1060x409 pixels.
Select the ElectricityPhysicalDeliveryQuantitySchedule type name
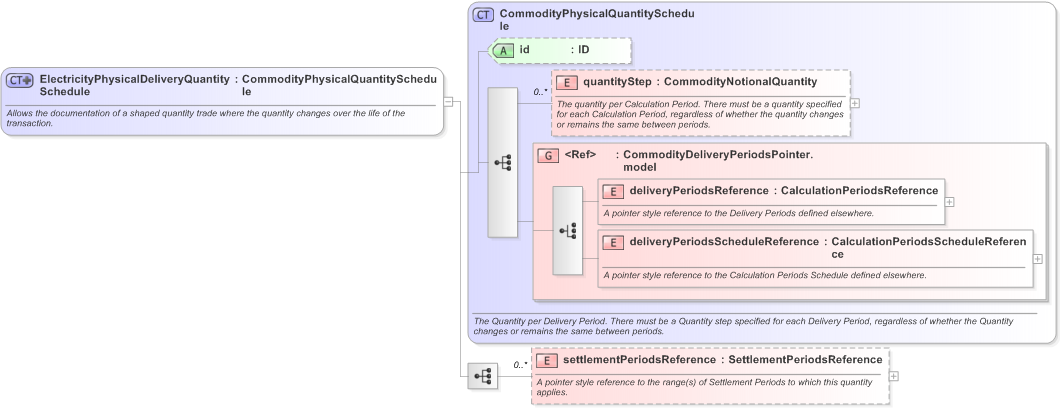(135, 85)
